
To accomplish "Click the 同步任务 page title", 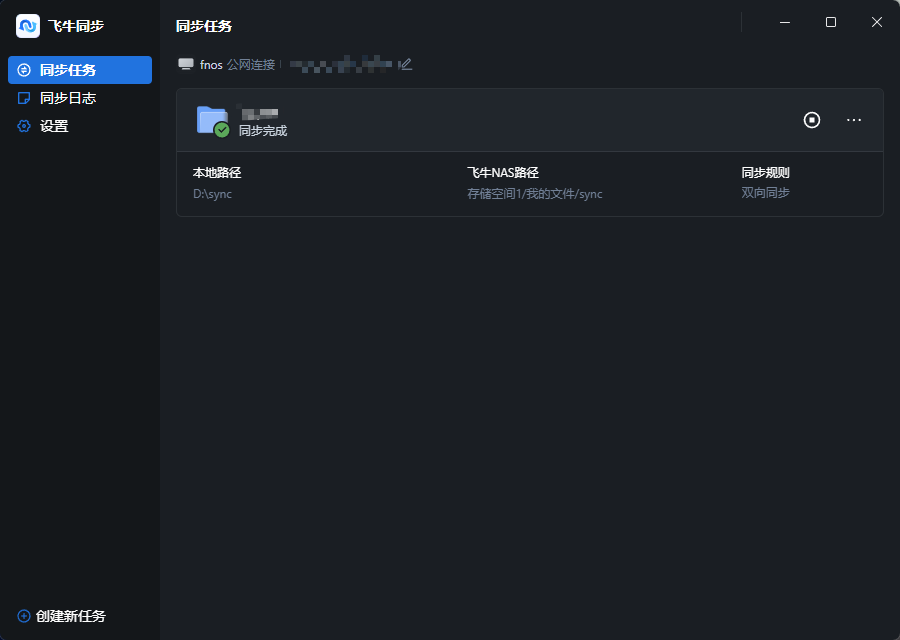I will click(x=204, y=26).
